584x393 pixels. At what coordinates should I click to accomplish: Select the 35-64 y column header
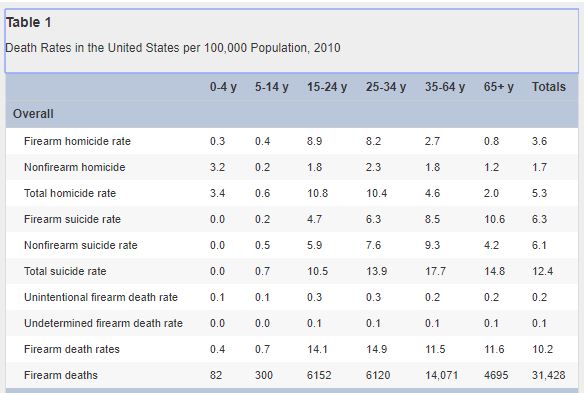pos(445,87)
